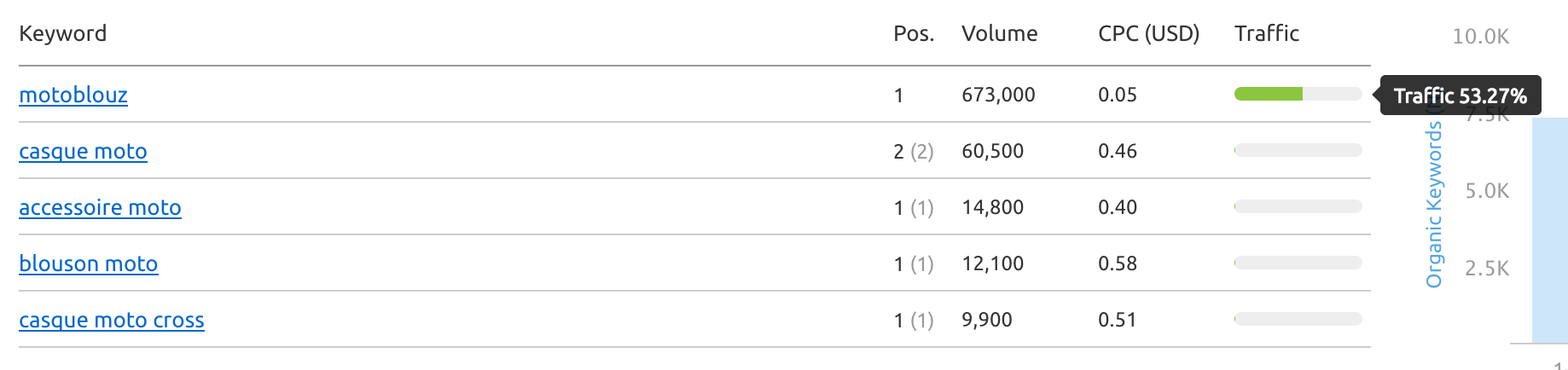Click the Traffic column header
Screen dimensions: 1568x370
click(x=1267, y=33)
